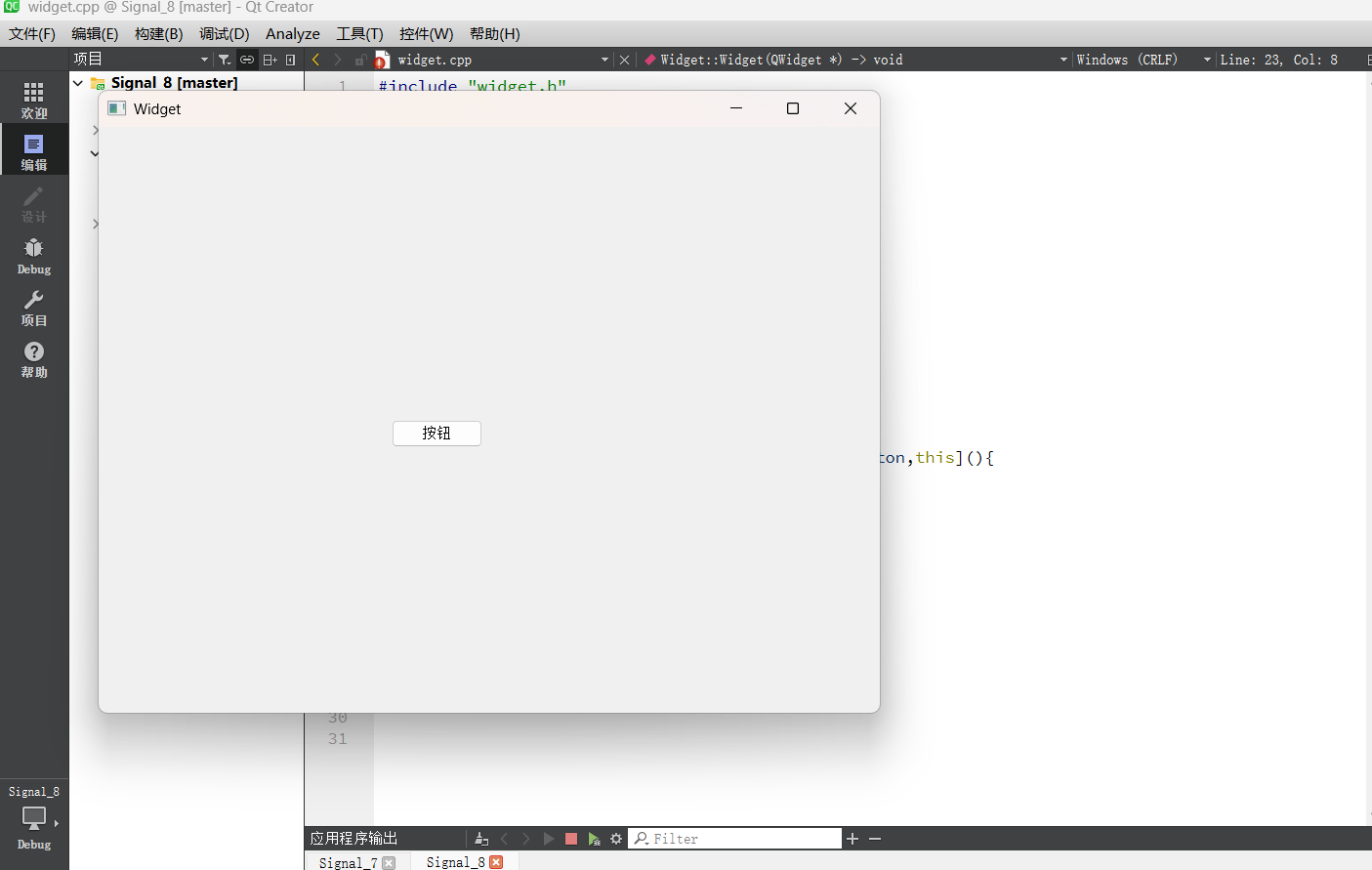Open Analyze menu
The width and height of the screenshot is (1372, 870).
click(x=293, y=34)
